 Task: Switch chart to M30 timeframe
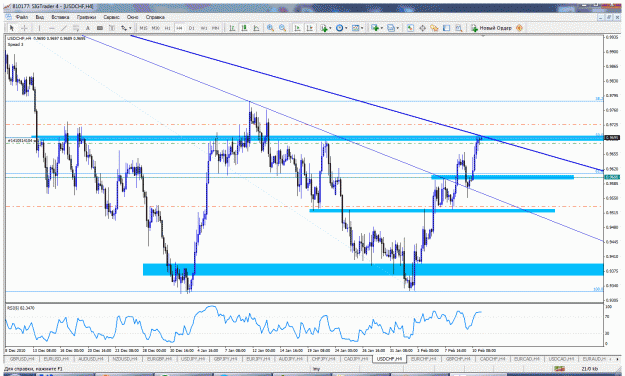(155, 28)
